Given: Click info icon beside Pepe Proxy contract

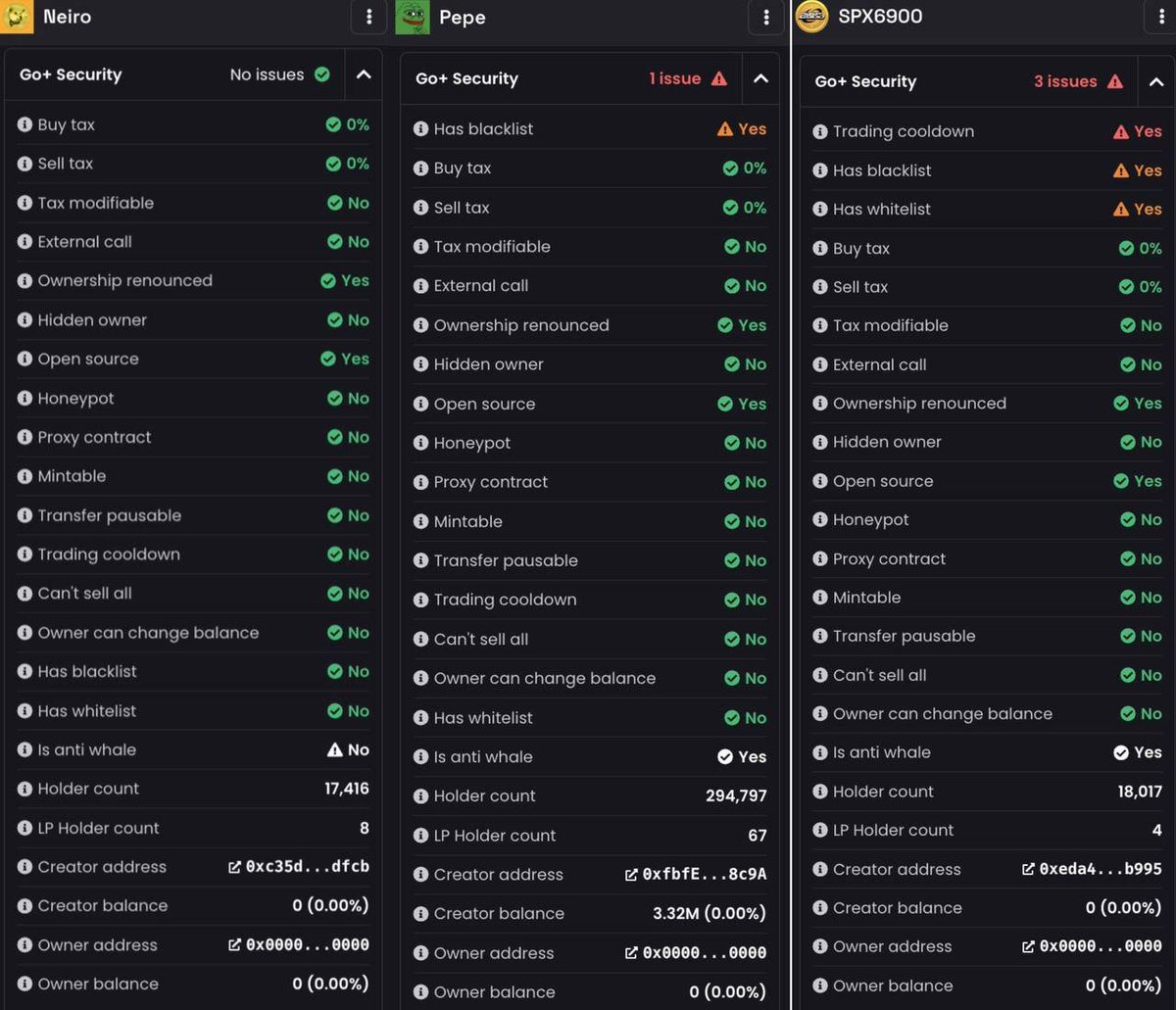Looking at the screenshot, I should tap(420, 482).
